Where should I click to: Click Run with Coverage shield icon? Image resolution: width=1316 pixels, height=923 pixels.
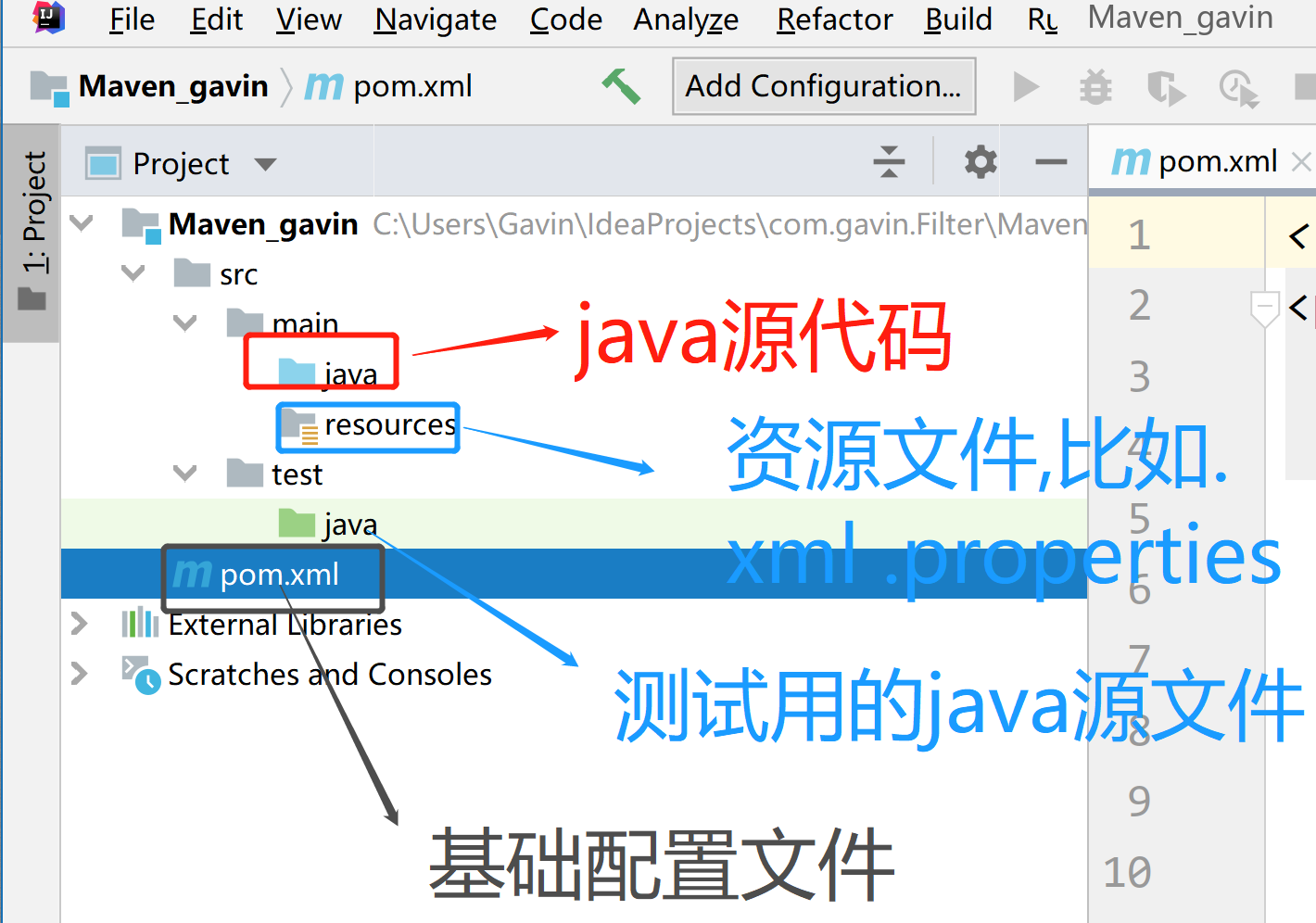tap(1166, 88)
